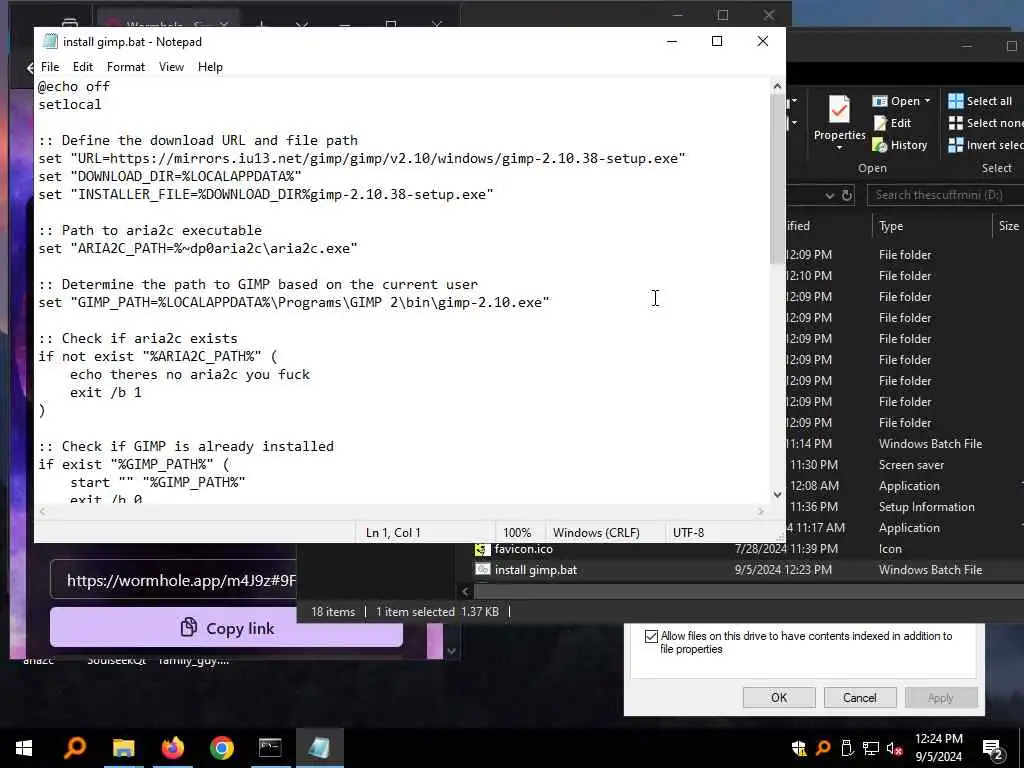Toggle Allow files to have contents indexed checkbox
This screenshot has height=768, width=1024.
coord(651,636)
